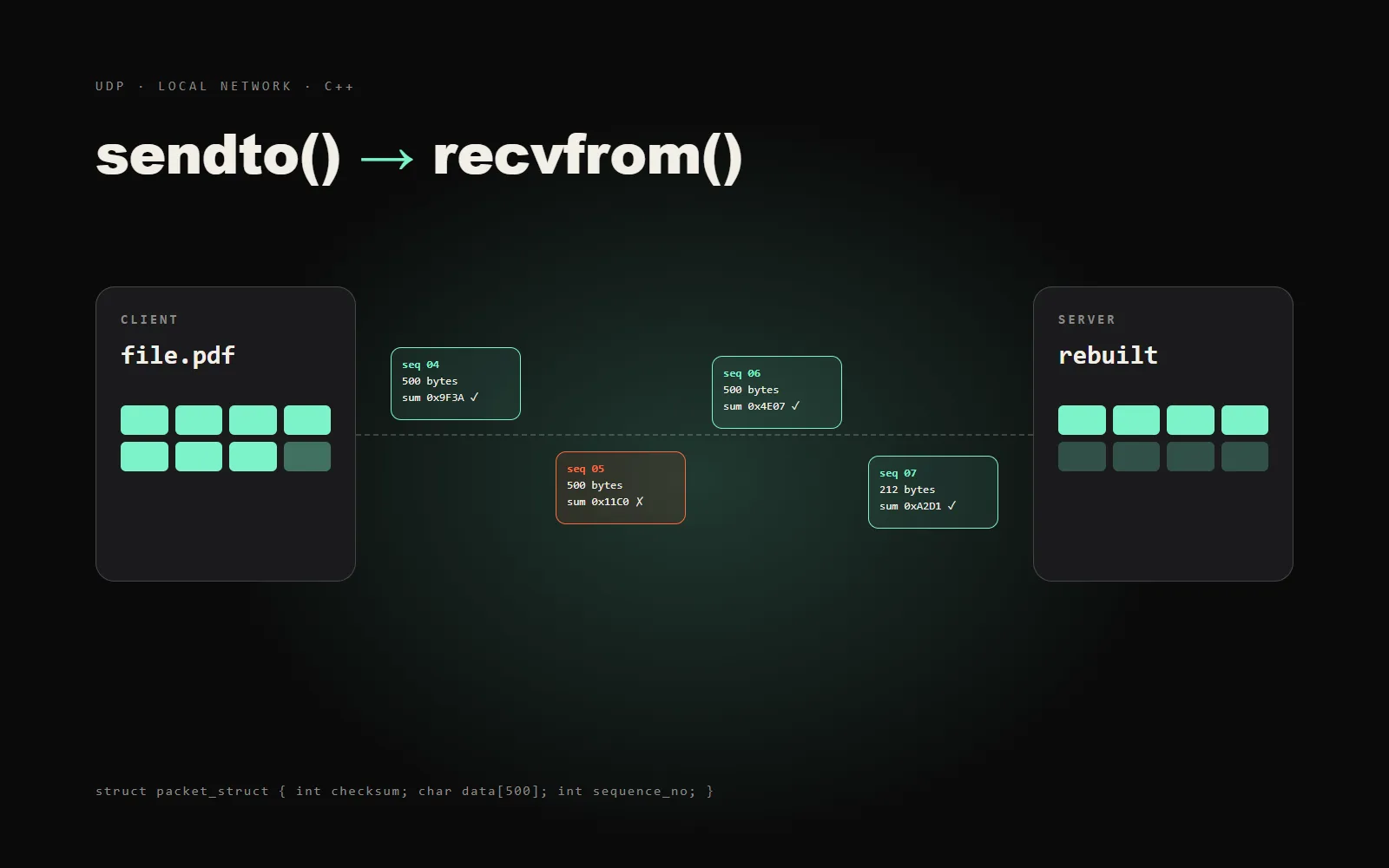This screenshot has width=1389, height=868.
Task: Click the 'UDP · LOCAL NETWORK · C++' tagline
Action: (225, 86)
